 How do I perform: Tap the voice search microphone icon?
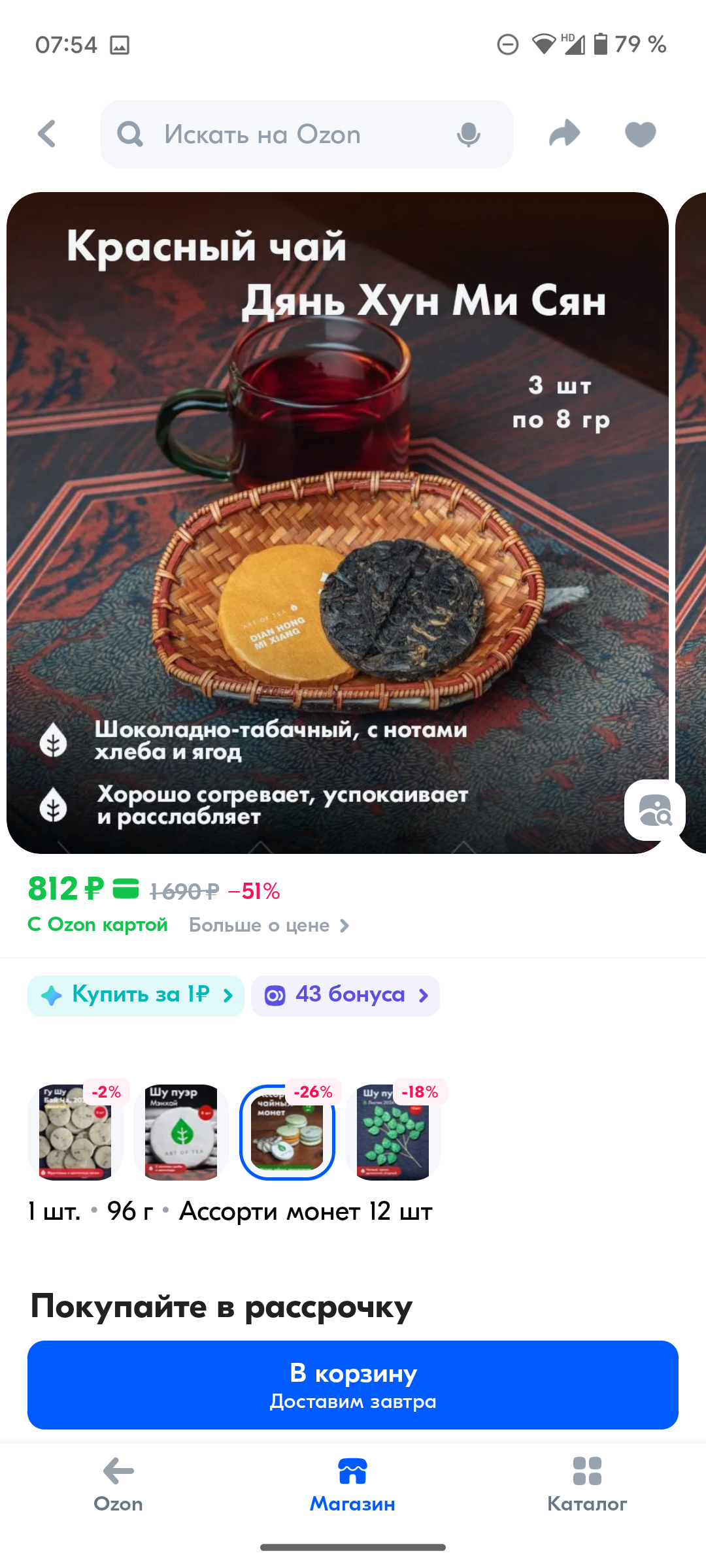(x=469, y=135)
